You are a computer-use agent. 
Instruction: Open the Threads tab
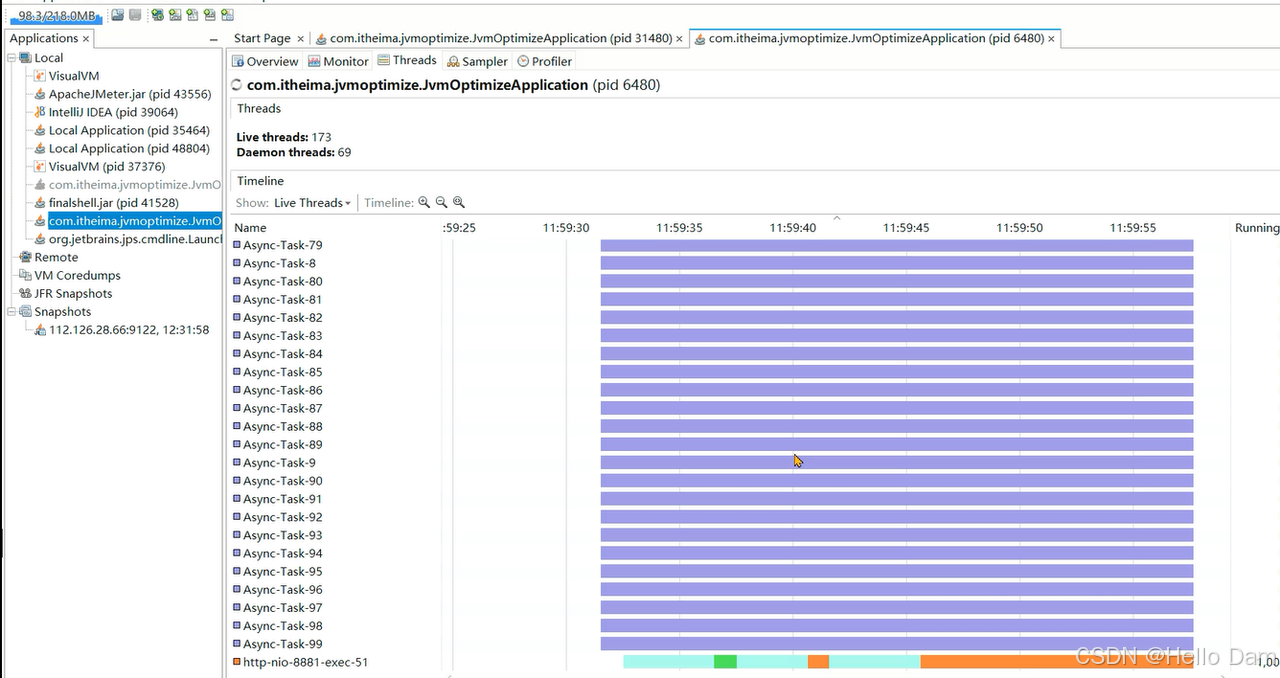click(407, 61)
